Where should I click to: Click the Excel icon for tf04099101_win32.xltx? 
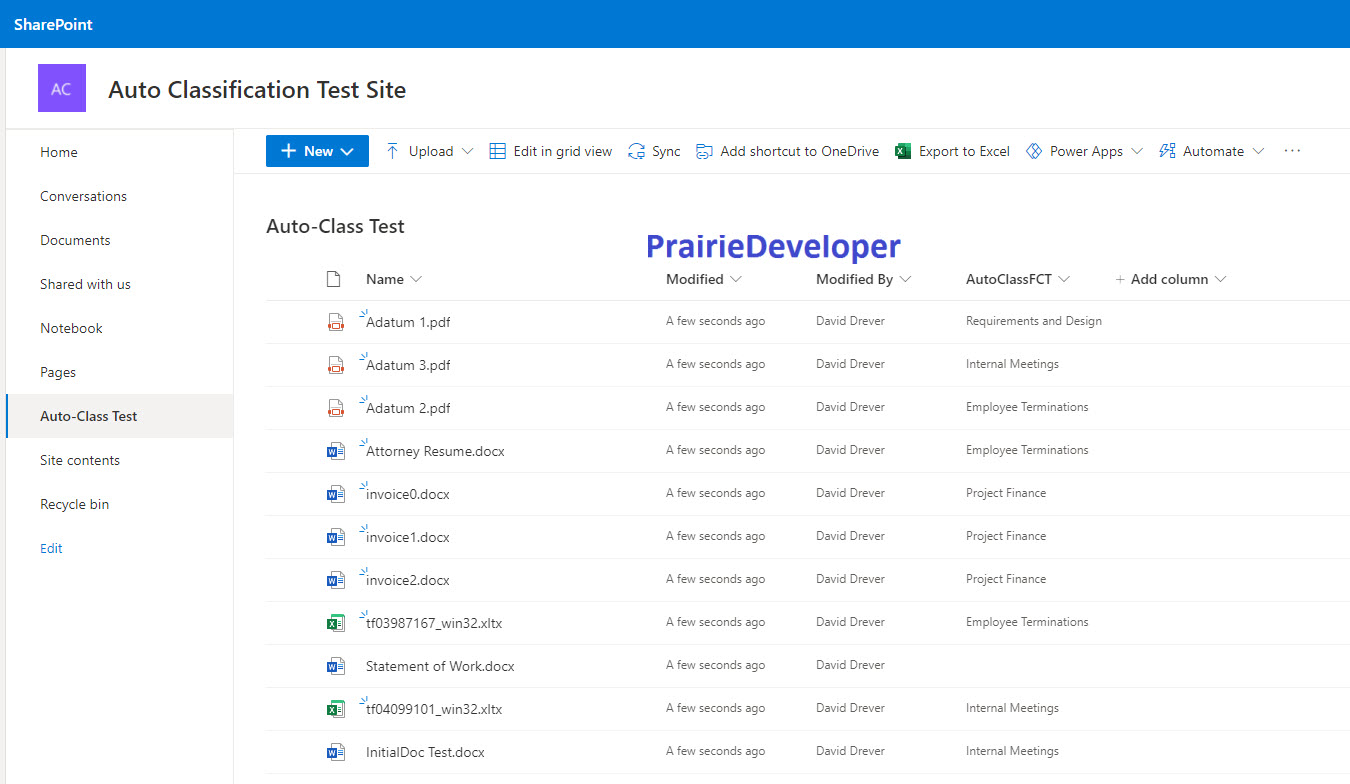336,709
